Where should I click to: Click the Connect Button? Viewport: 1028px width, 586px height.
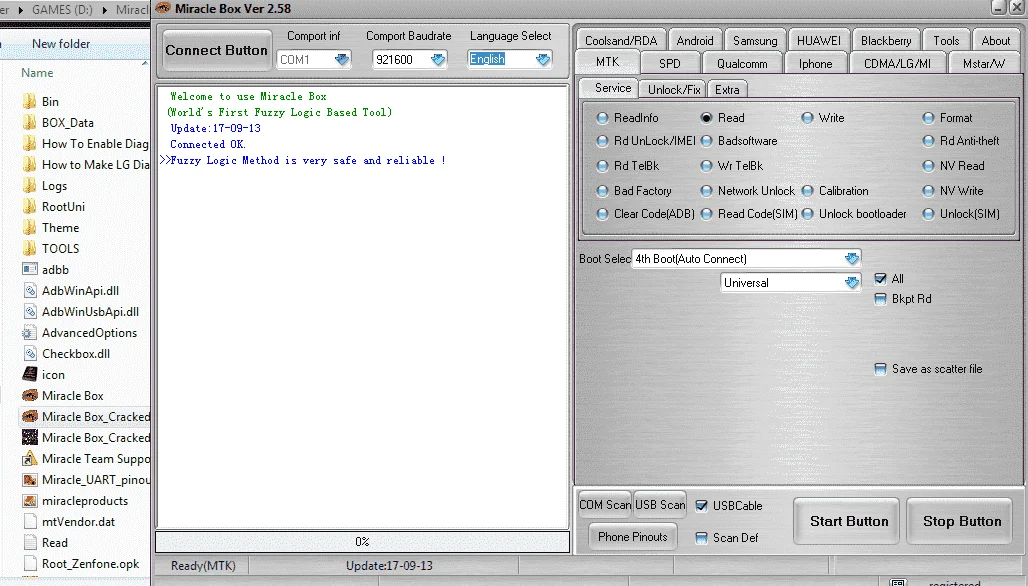point(216,50)
